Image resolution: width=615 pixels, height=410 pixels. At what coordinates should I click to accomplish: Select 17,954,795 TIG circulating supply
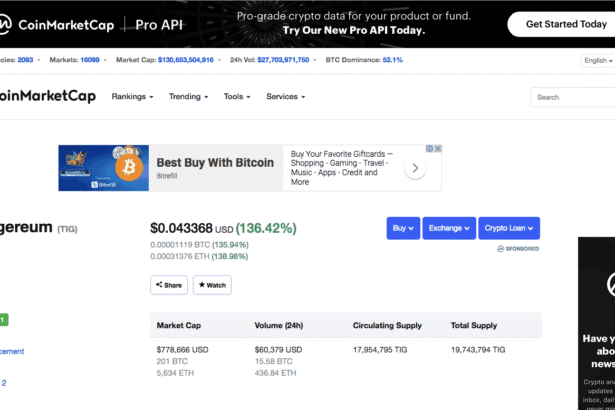[x=380, y=350]
